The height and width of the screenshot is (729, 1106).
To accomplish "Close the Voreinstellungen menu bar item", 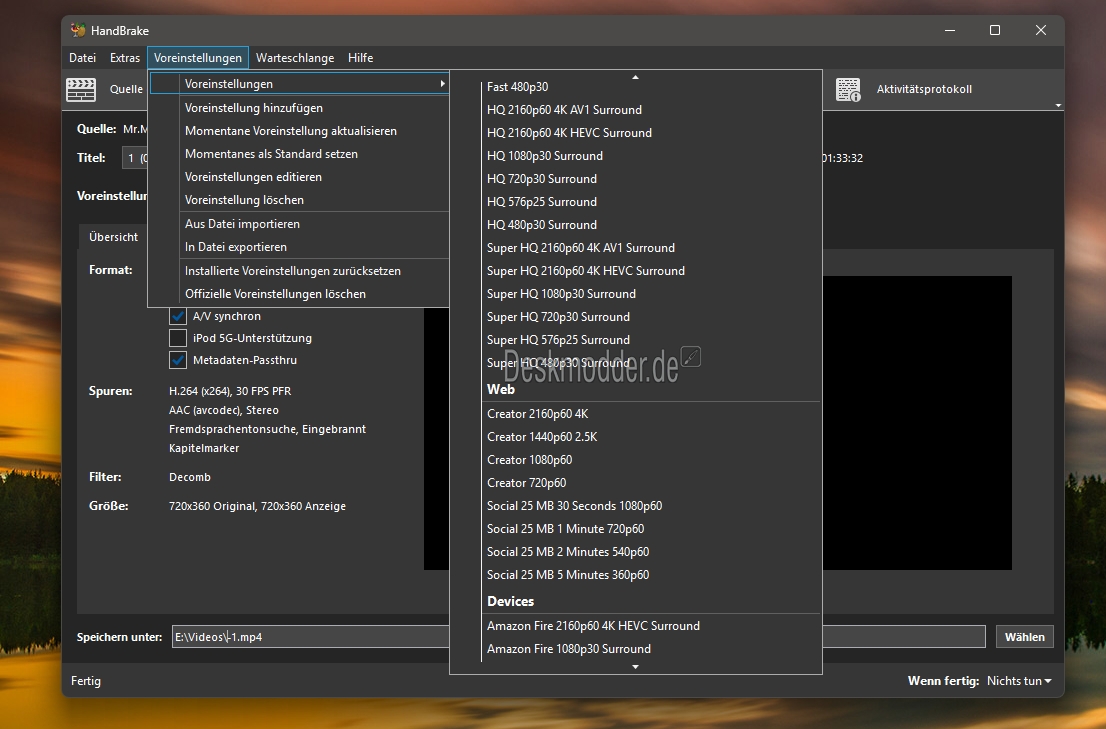I will (198, 58).
